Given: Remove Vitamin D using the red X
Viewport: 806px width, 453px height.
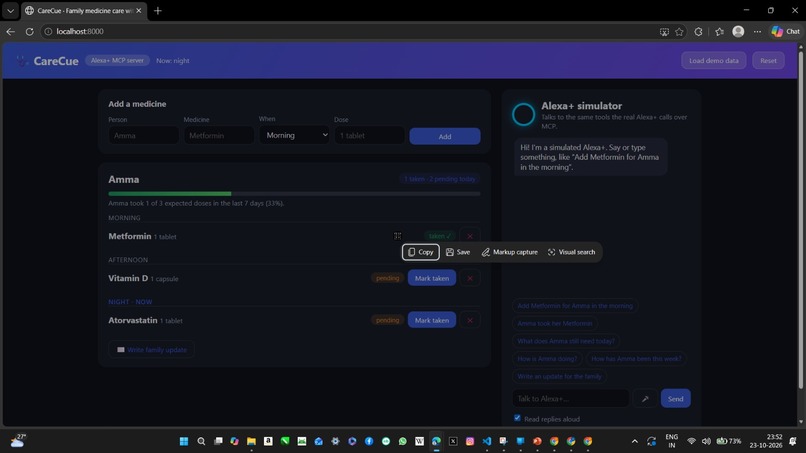Looking at the screenshot, I should click(470, 278).
